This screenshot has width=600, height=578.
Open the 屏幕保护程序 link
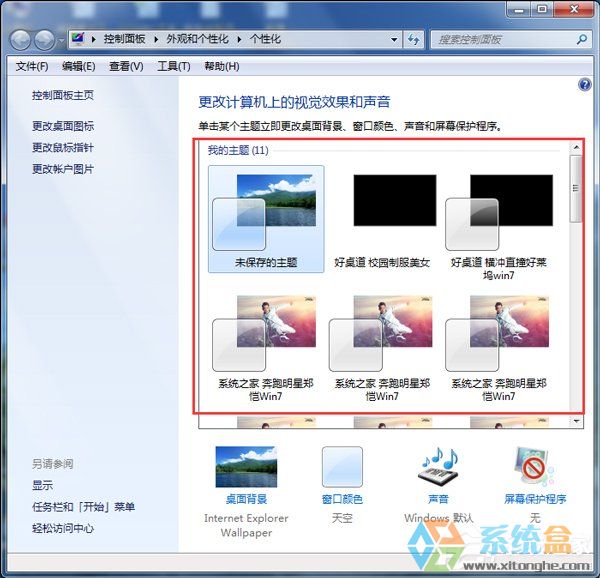pyautogui.click(x=535, y=499)
